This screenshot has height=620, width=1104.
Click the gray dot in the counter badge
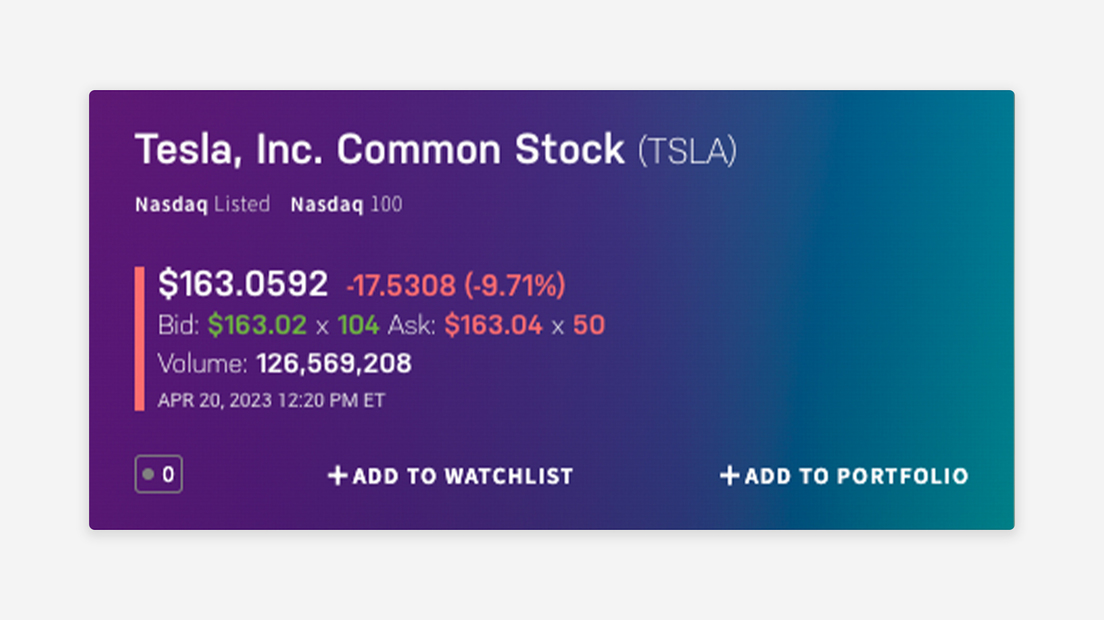coord(148,475)
